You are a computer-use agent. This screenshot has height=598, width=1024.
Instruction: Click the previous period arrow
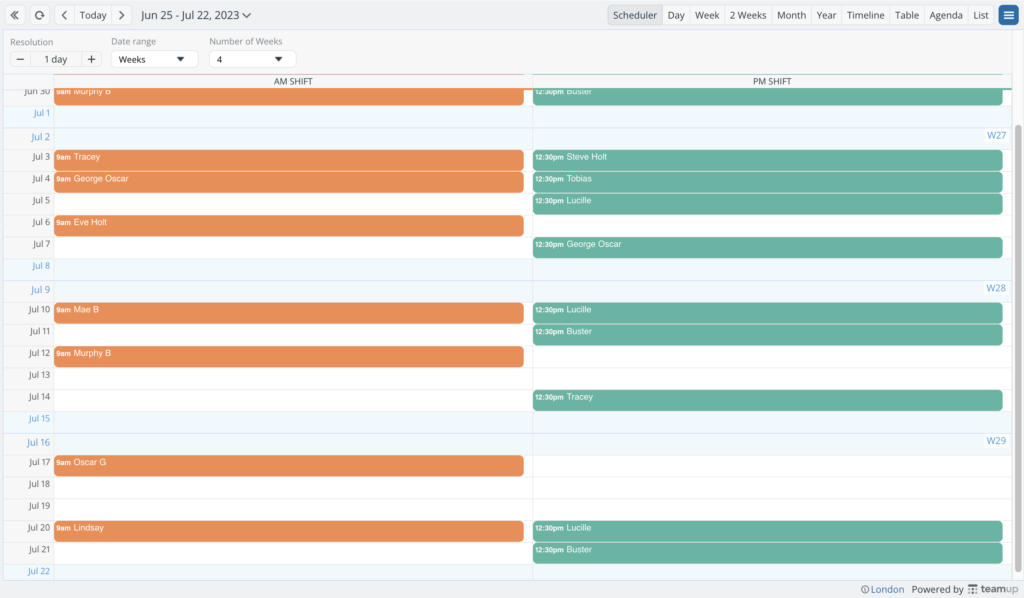click(63, 15)
